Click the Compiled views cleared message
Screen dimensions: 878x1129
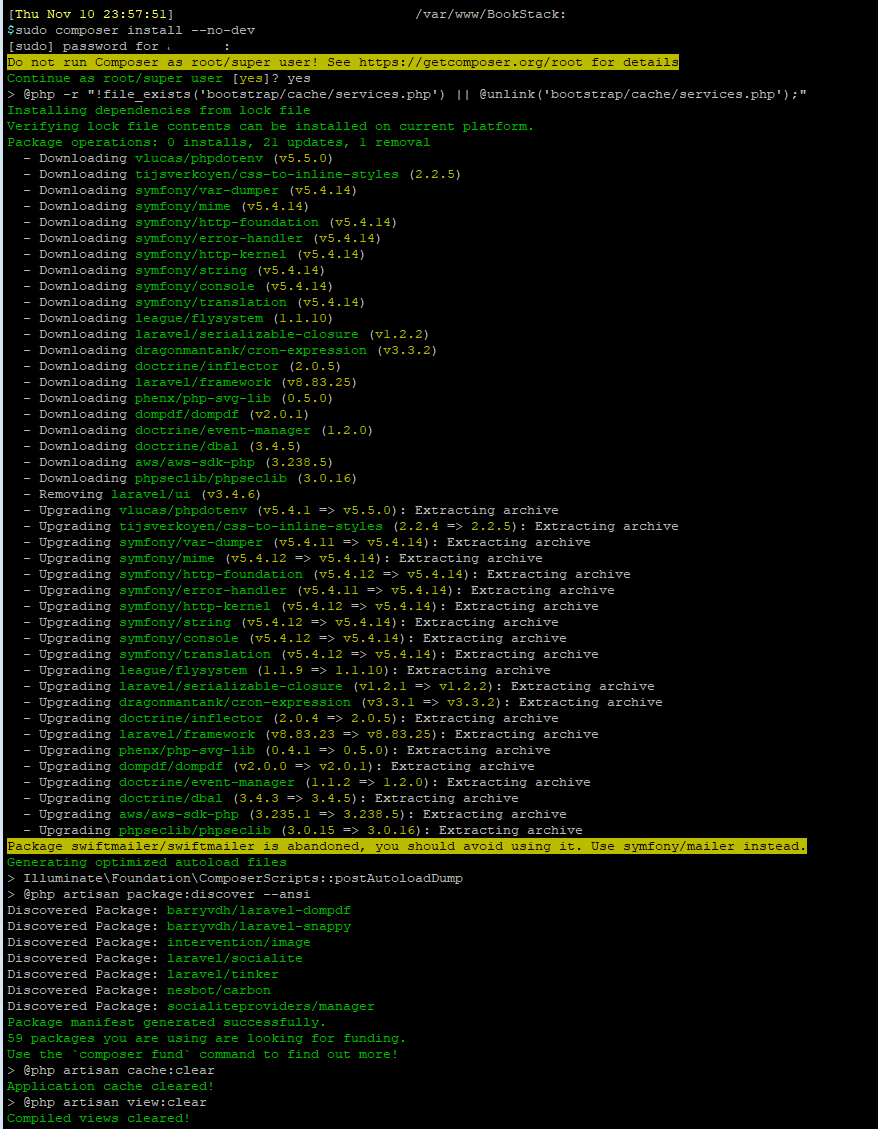(98, 1118)
